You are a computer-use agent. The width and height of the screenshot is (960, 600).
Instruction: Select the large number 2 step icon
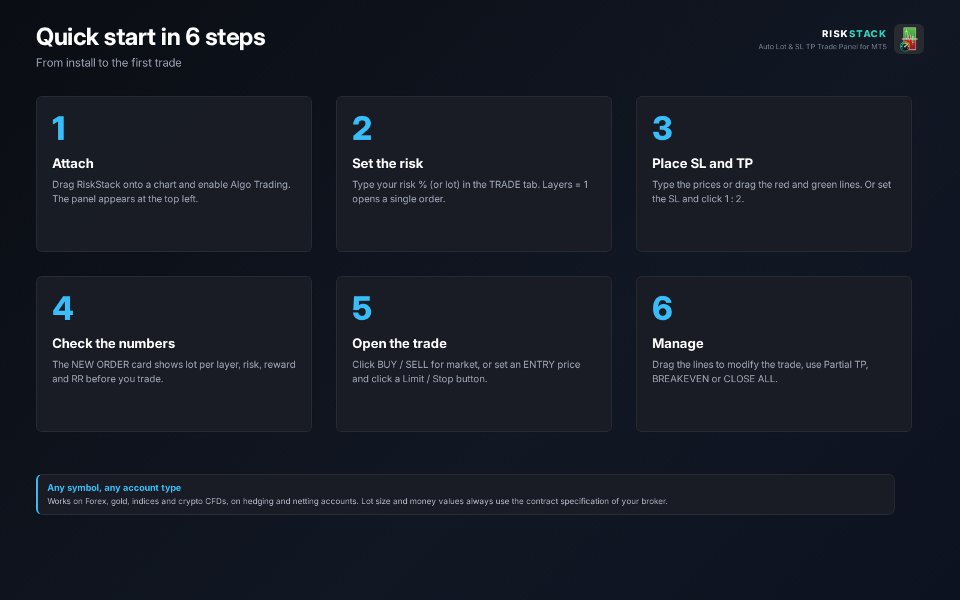[x=362, y=129]
